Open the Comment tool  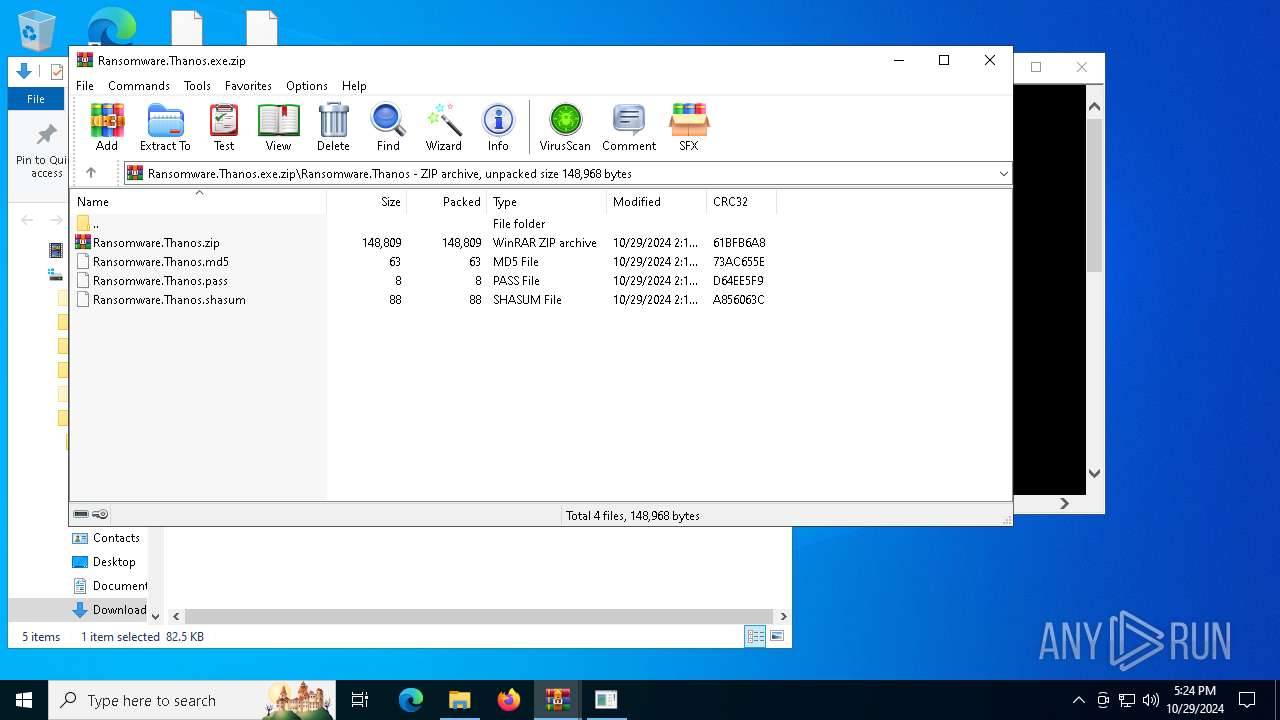tap(629, 127)
